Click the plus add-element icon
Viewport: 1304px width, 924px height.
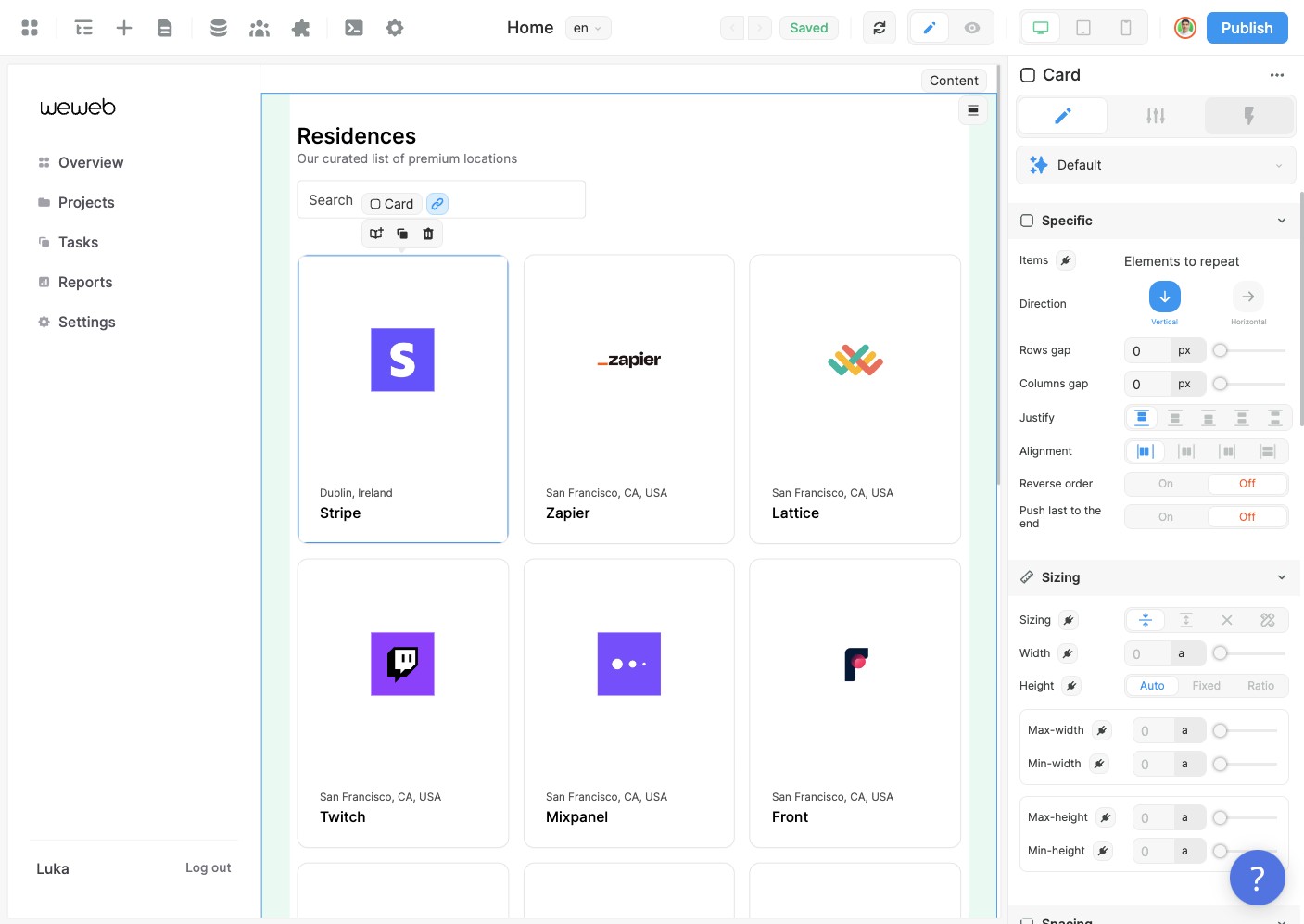click(124, 28)
